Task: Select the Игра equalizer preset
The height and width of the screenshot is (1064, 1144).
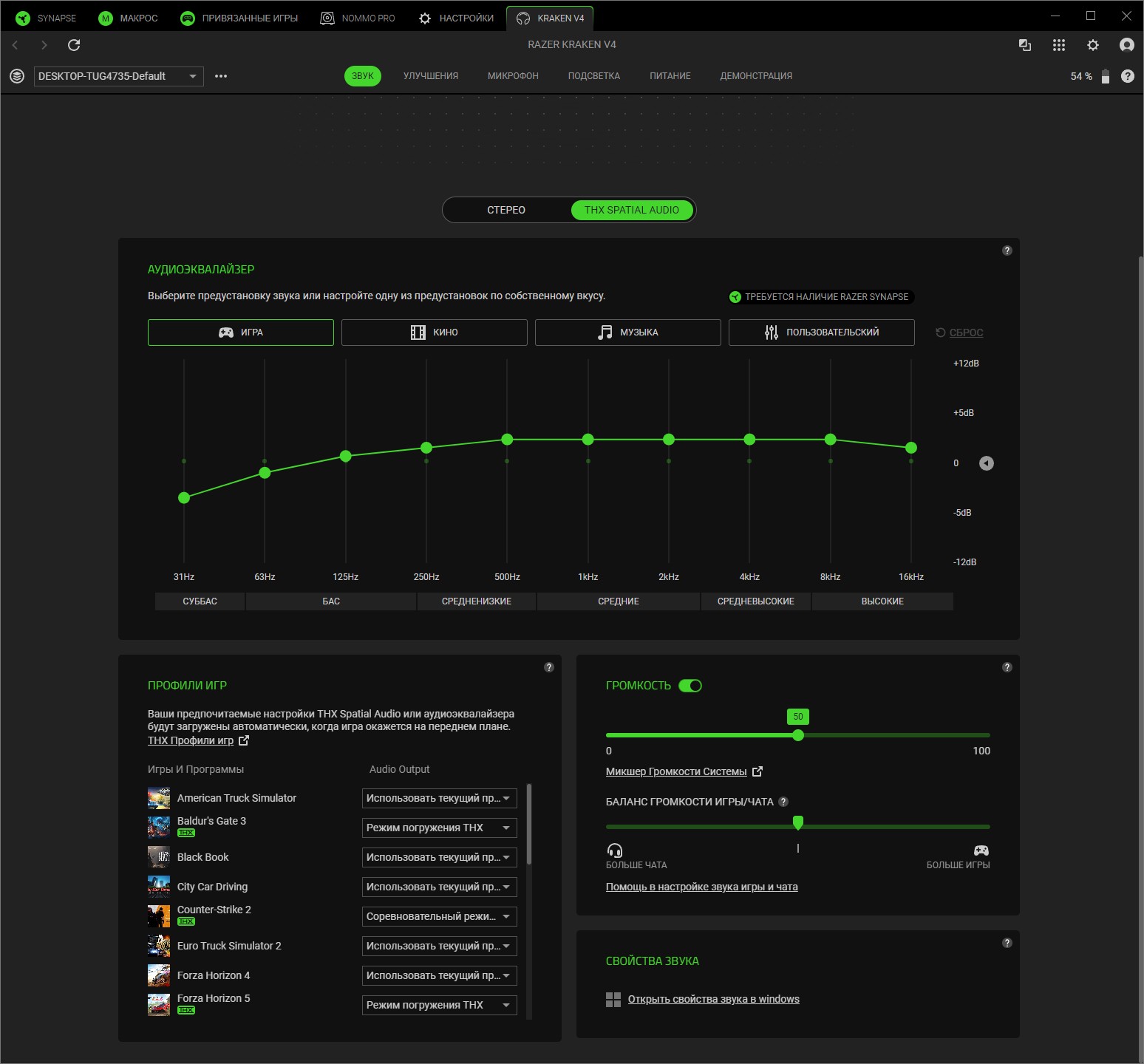Action: click(x=241, y=332)
